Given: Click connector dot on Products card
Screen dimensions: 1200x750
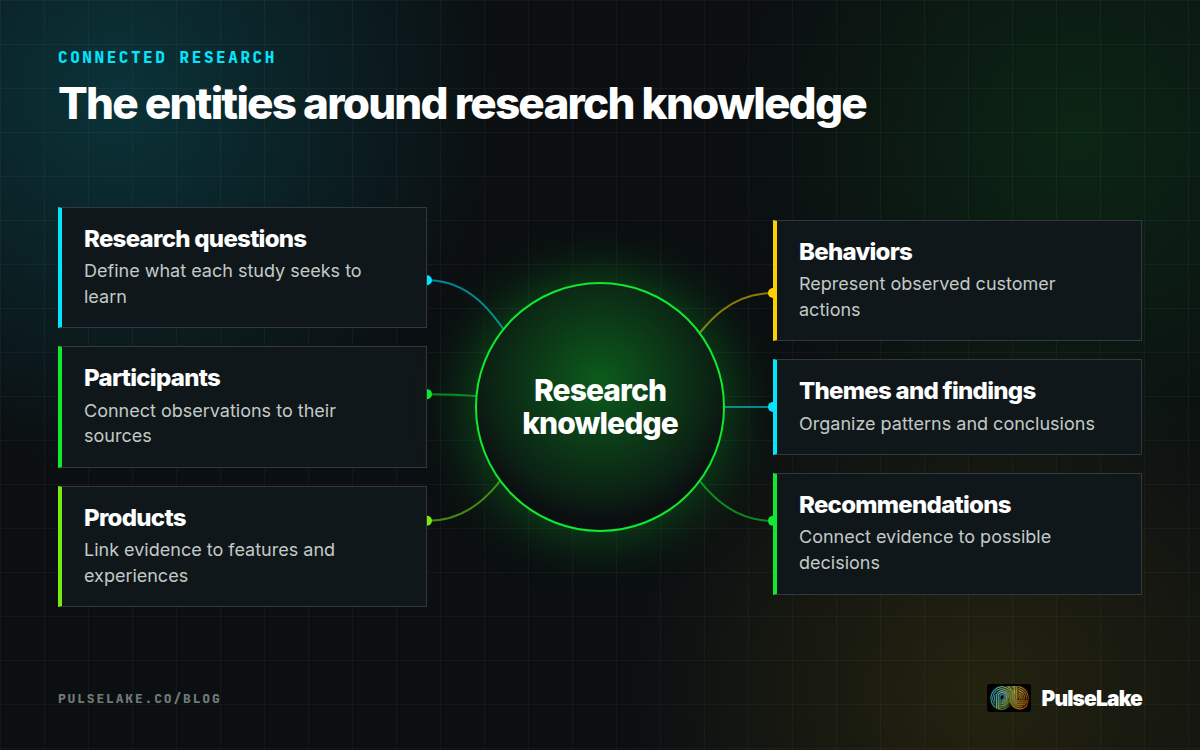Looking at the screenshot, I should click(x=428, y=520).
